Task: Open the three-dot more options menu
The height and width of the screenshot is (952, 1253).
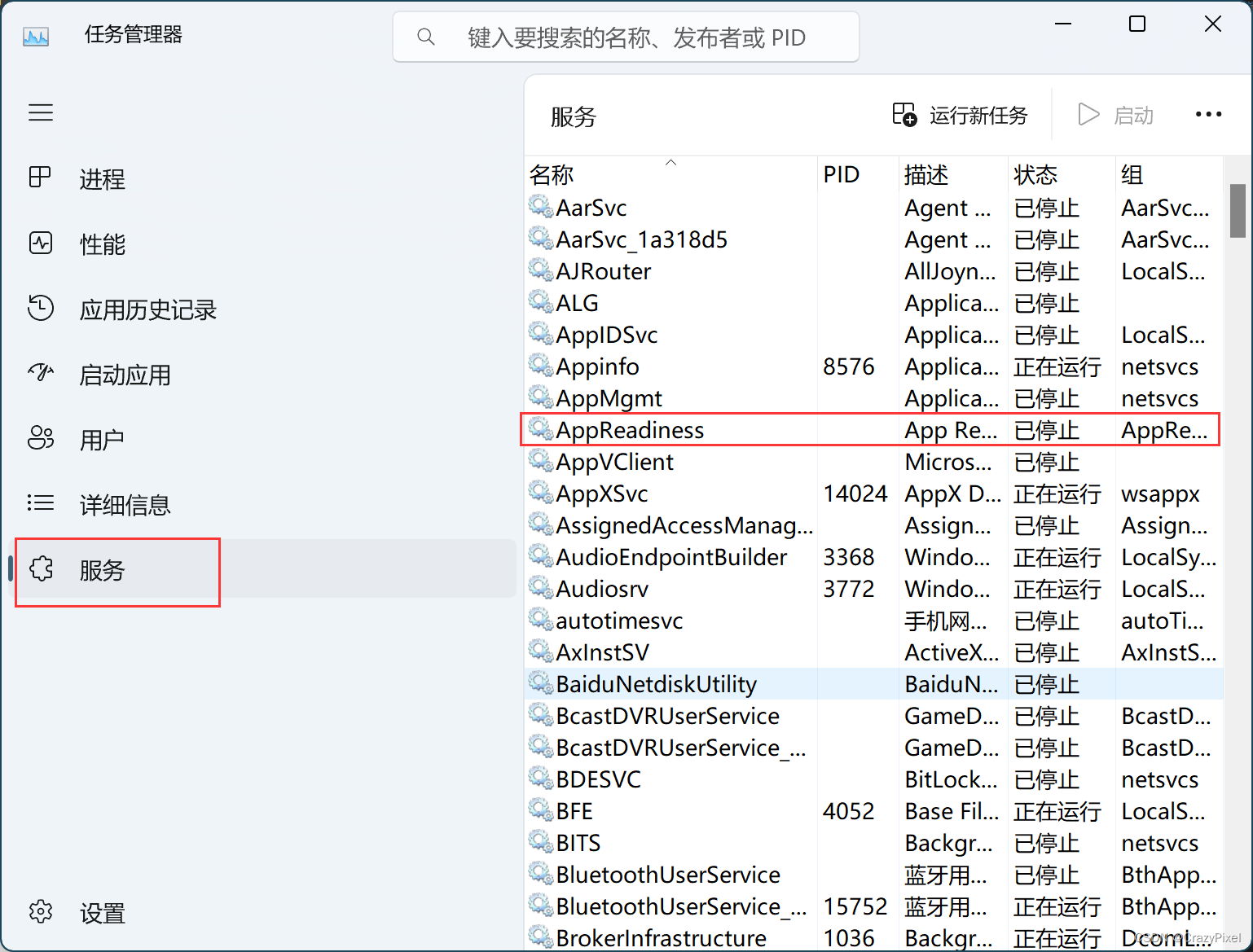Action: point(1208,115)
